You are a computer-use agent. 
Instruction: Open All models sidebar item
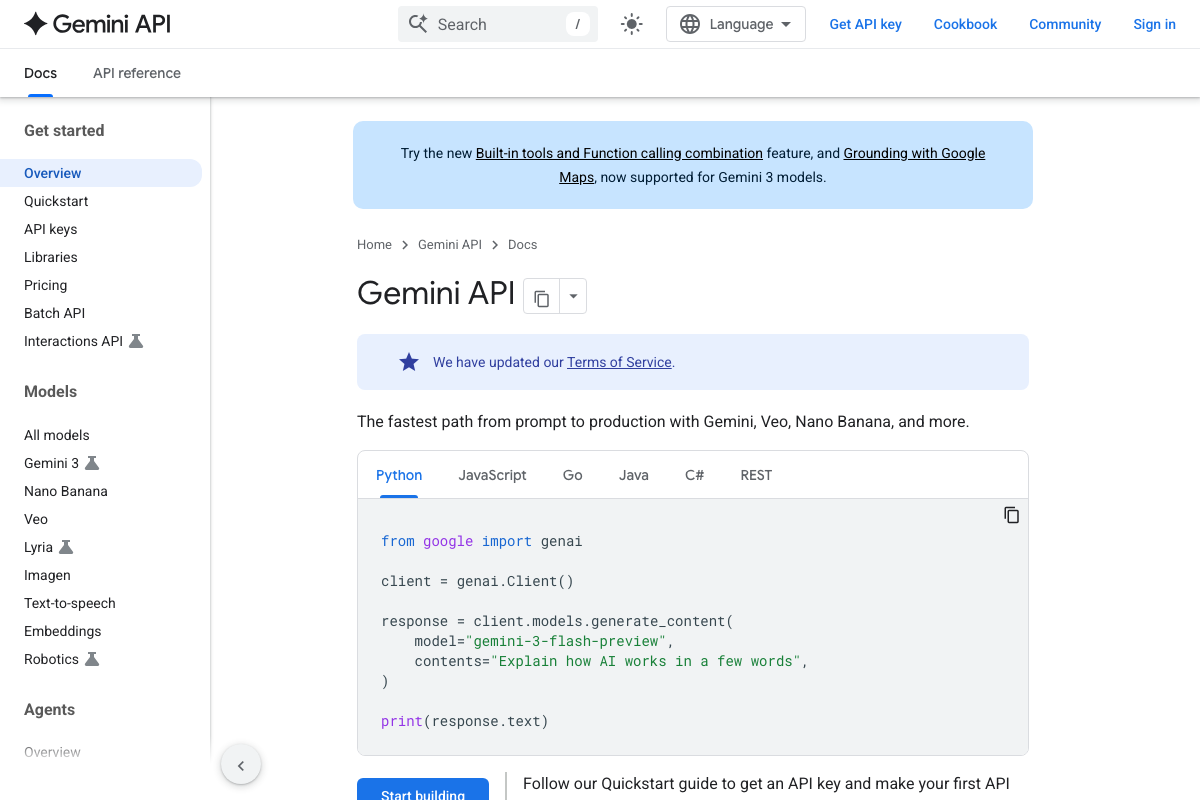click(56, 435)
